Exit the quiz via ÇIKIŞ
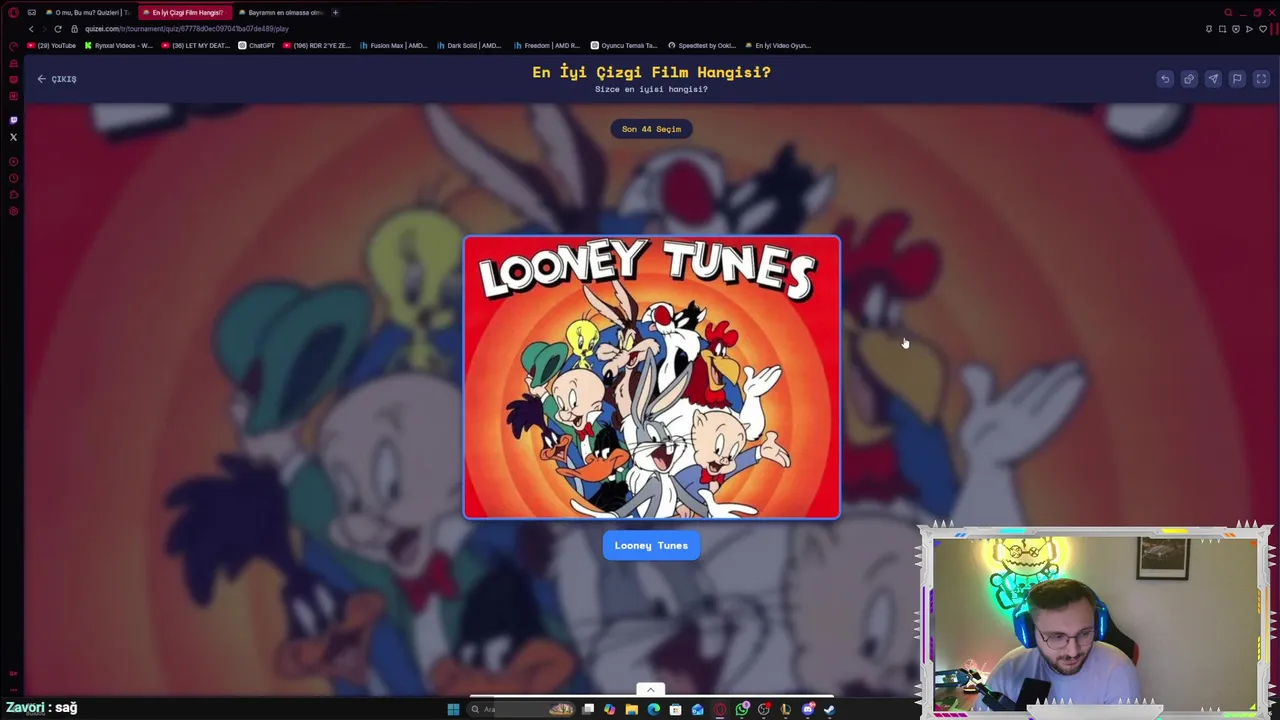The width and height of the screenshot is (1280, 720). [57, 79]
